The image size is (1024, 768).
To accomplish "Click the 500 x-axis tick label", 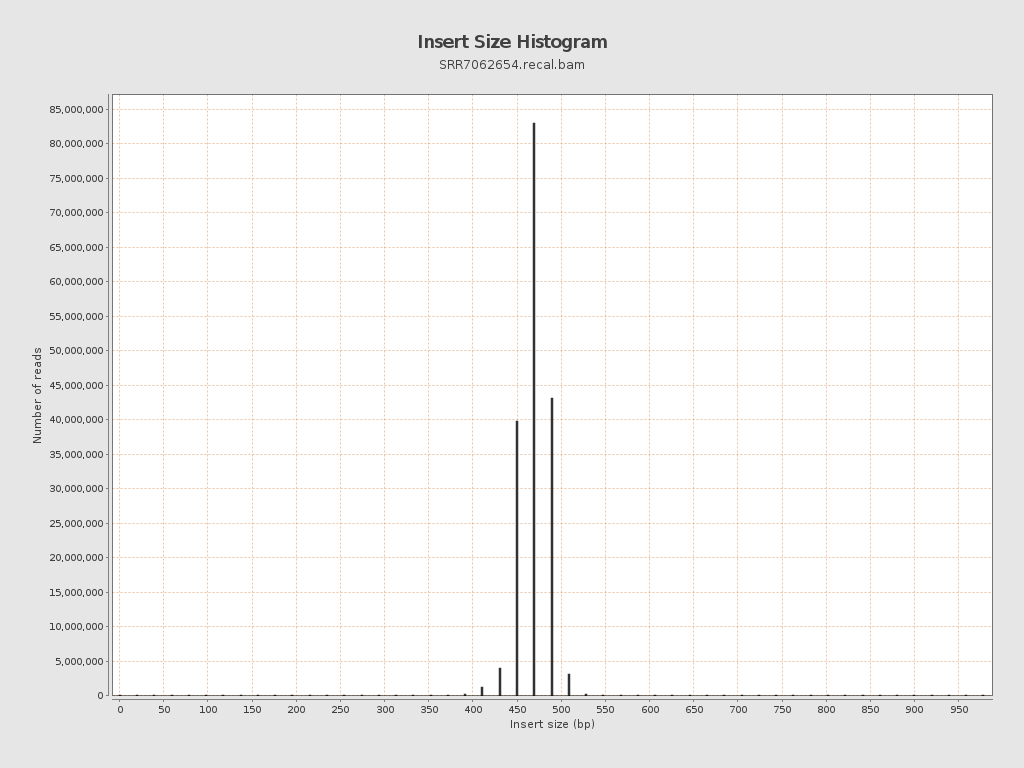I will pyautogui.click(x=561, y=709).
